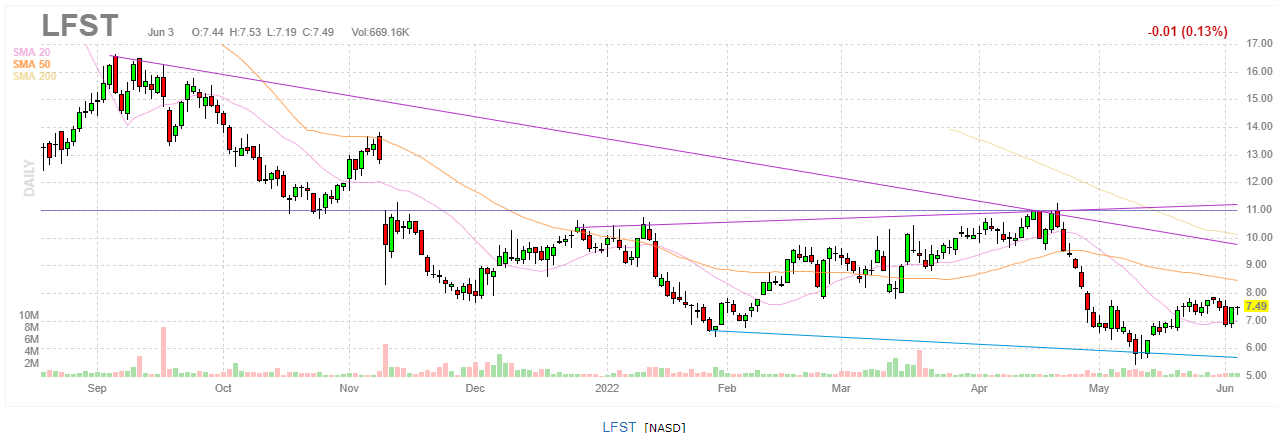Viewport: 1277px width, 433px height.
Task: Click the large LFST ticker title
Action: pos(80,27)
